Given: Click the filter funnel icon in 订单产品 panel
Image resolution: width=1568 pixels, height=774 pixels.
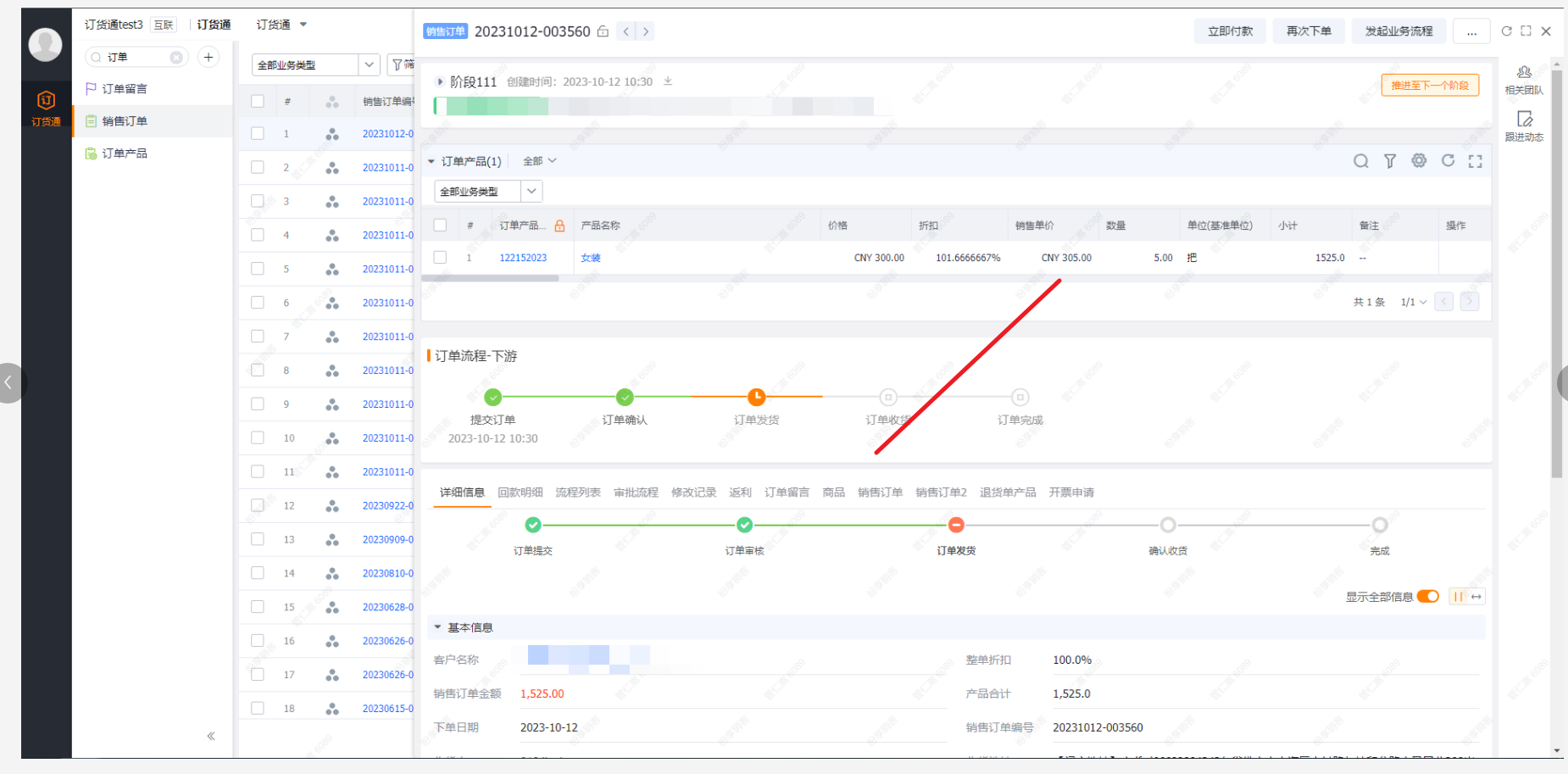Looking at the screenshot, I should coord(1390,160).
